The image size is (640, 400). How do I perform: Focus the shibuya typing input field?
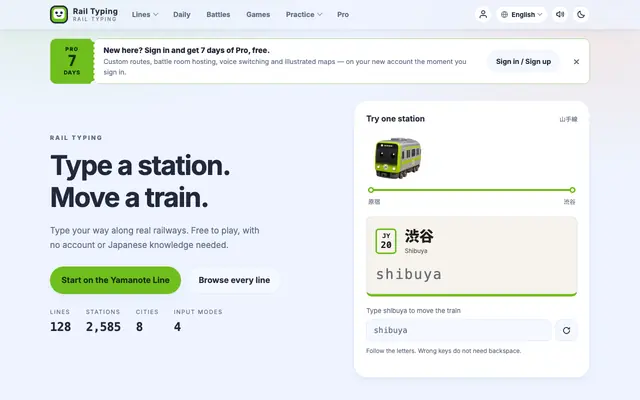tap(459, 330)
